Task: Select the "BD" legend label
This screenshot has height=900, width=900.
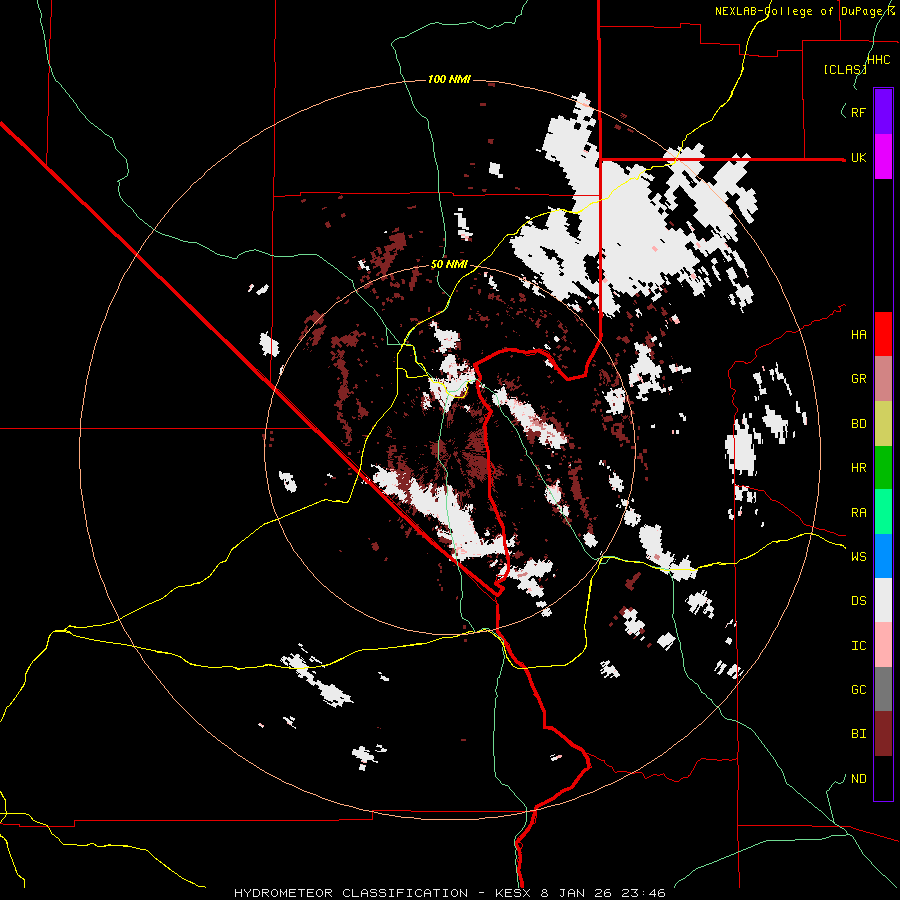Action: [858, 424]
